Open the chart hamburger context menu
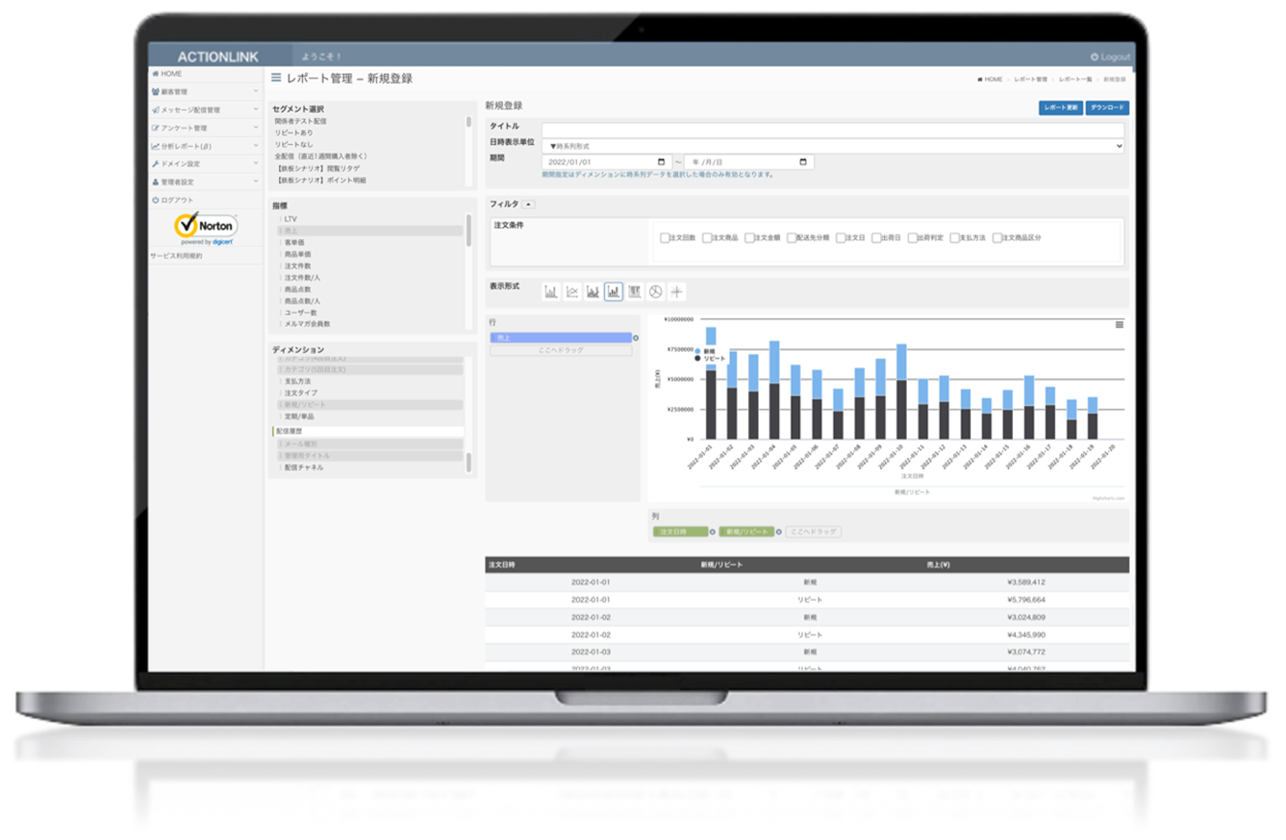The width and height of the screenshot is (1286, 840). click(1119, 325)
